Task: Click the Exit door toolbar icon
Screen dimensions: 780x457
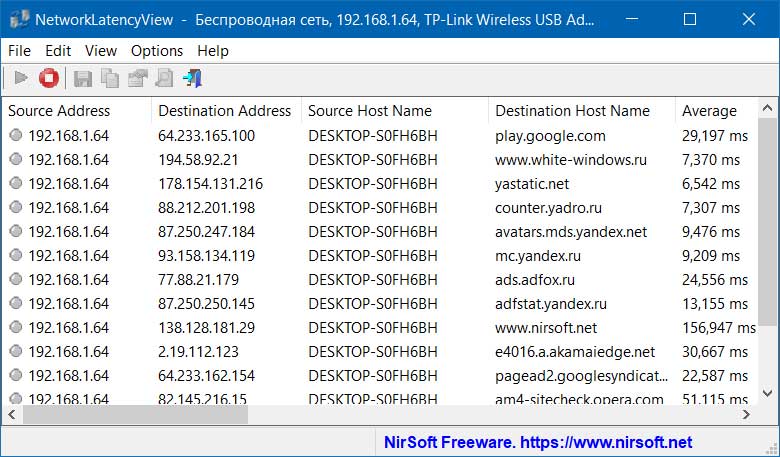Action: pos(193,79)
